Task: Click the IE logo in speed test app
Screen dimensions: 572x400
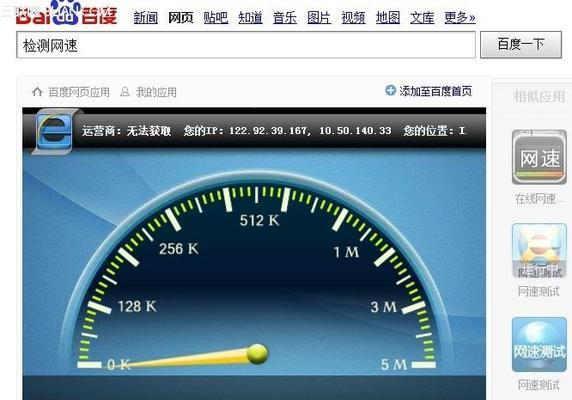Action: point(55,131)
